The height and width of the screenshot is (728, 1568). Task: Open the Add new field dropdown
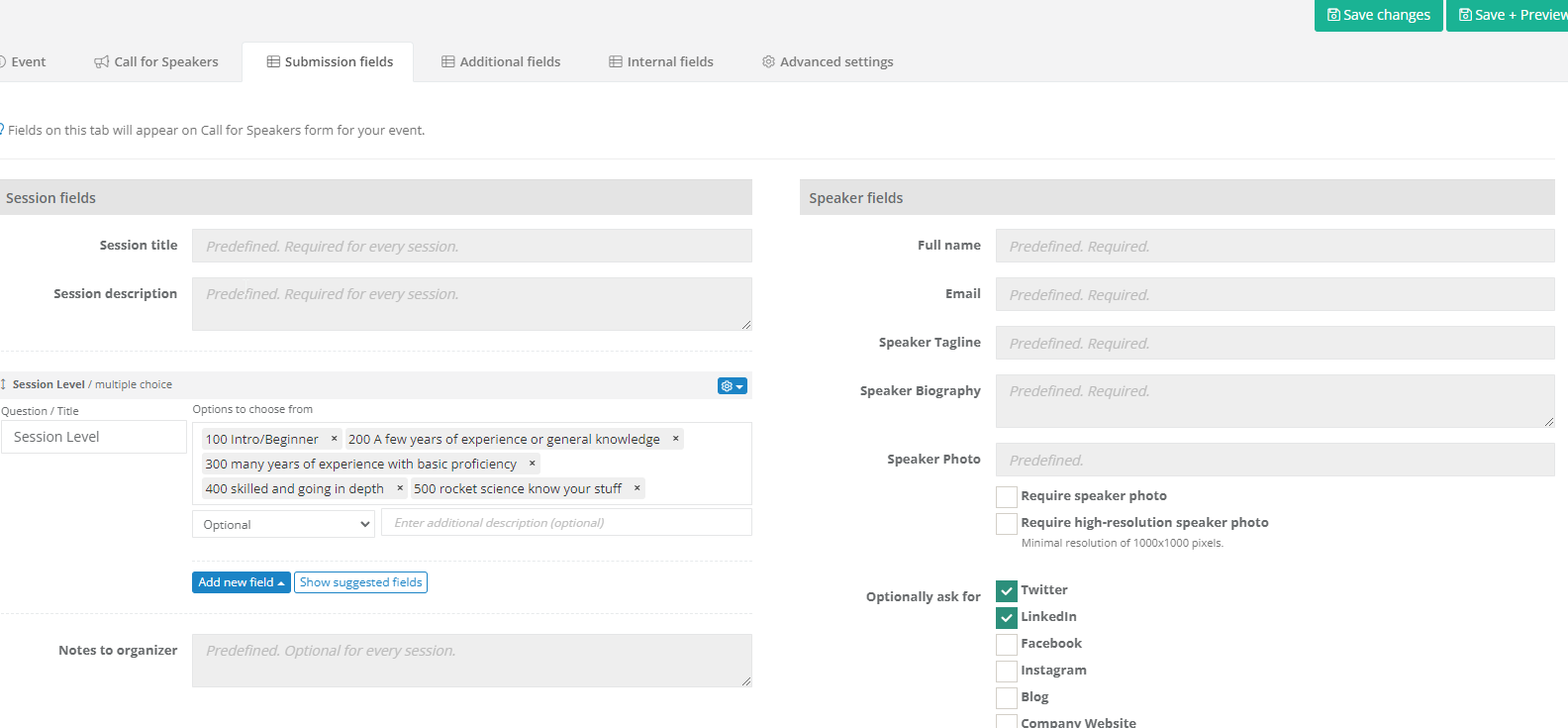click(x=242, y=582)
